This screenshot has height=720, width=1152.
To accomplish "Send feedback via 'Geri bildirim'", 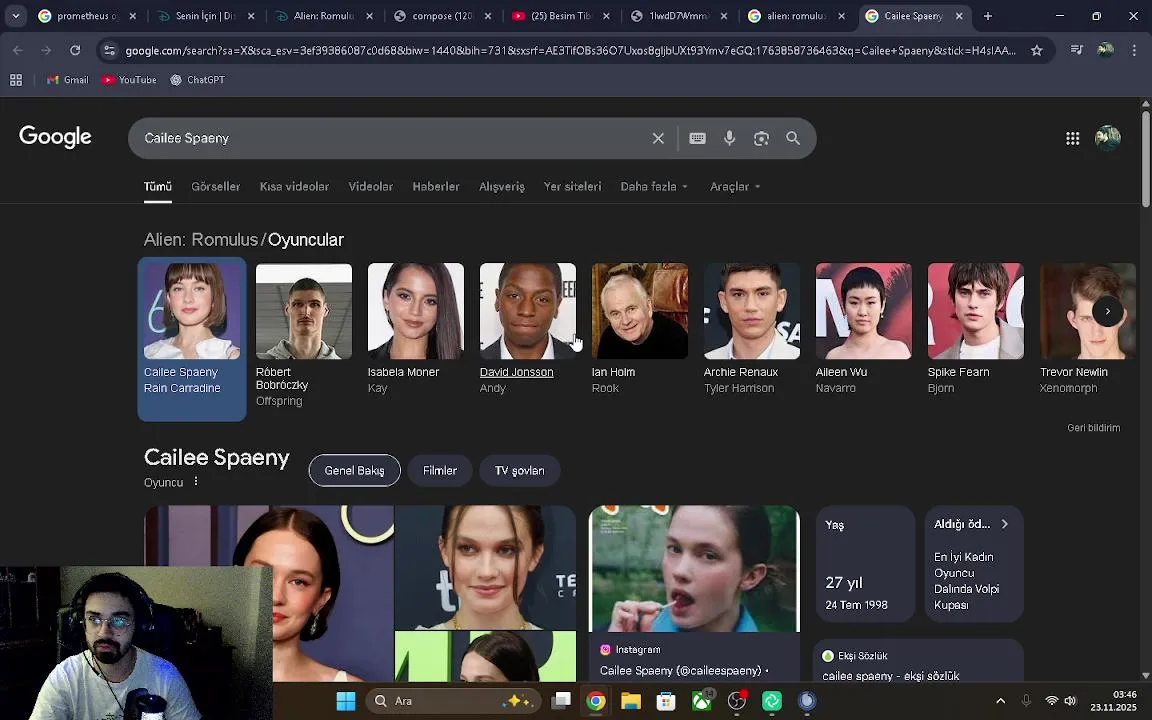I will pos(1093,428).
